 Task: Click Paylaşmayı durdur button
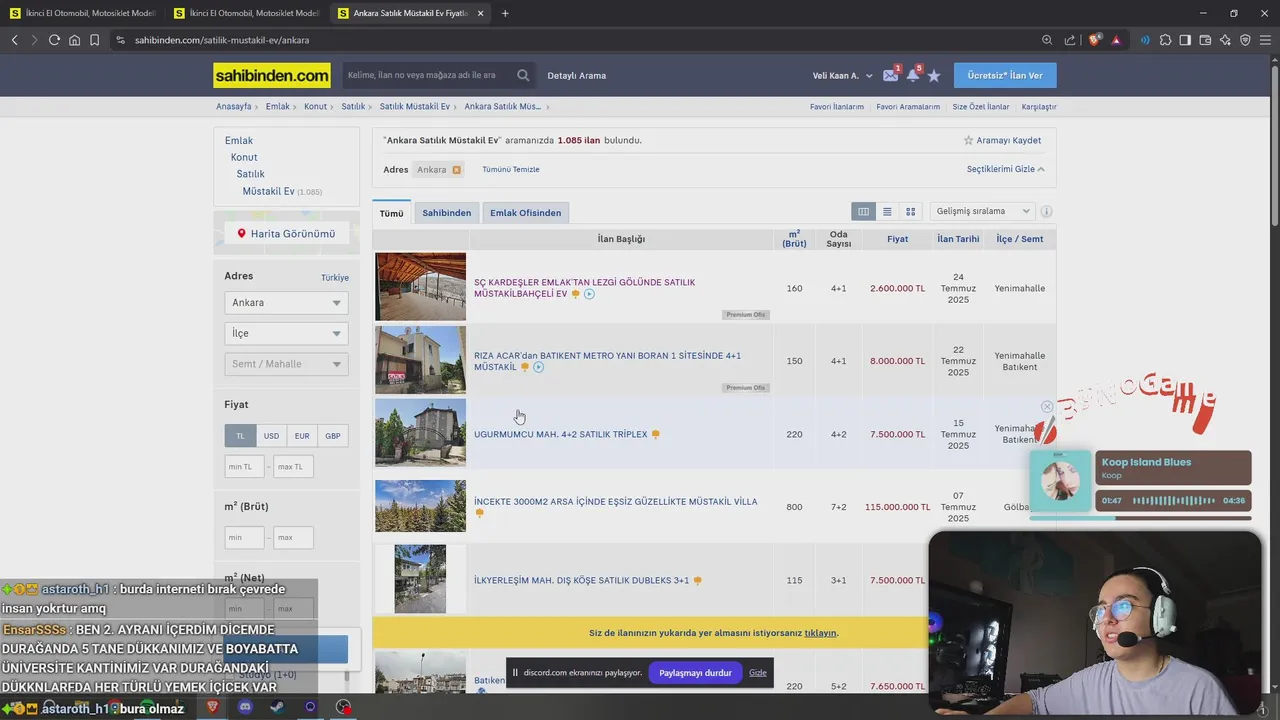[696, 673]
